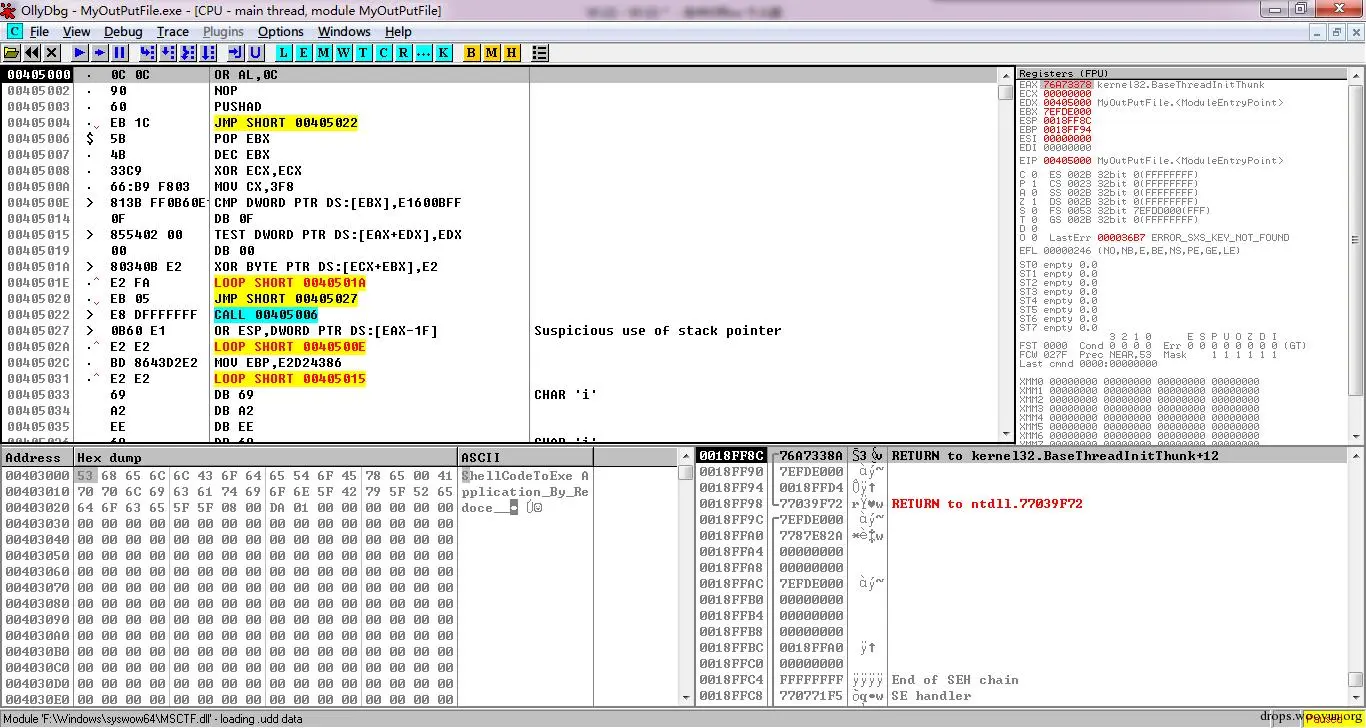This screenshot has height=728, width=1366.
Task: Select the JMP SHORT 00405027 instruction
Action: (286, 299)
